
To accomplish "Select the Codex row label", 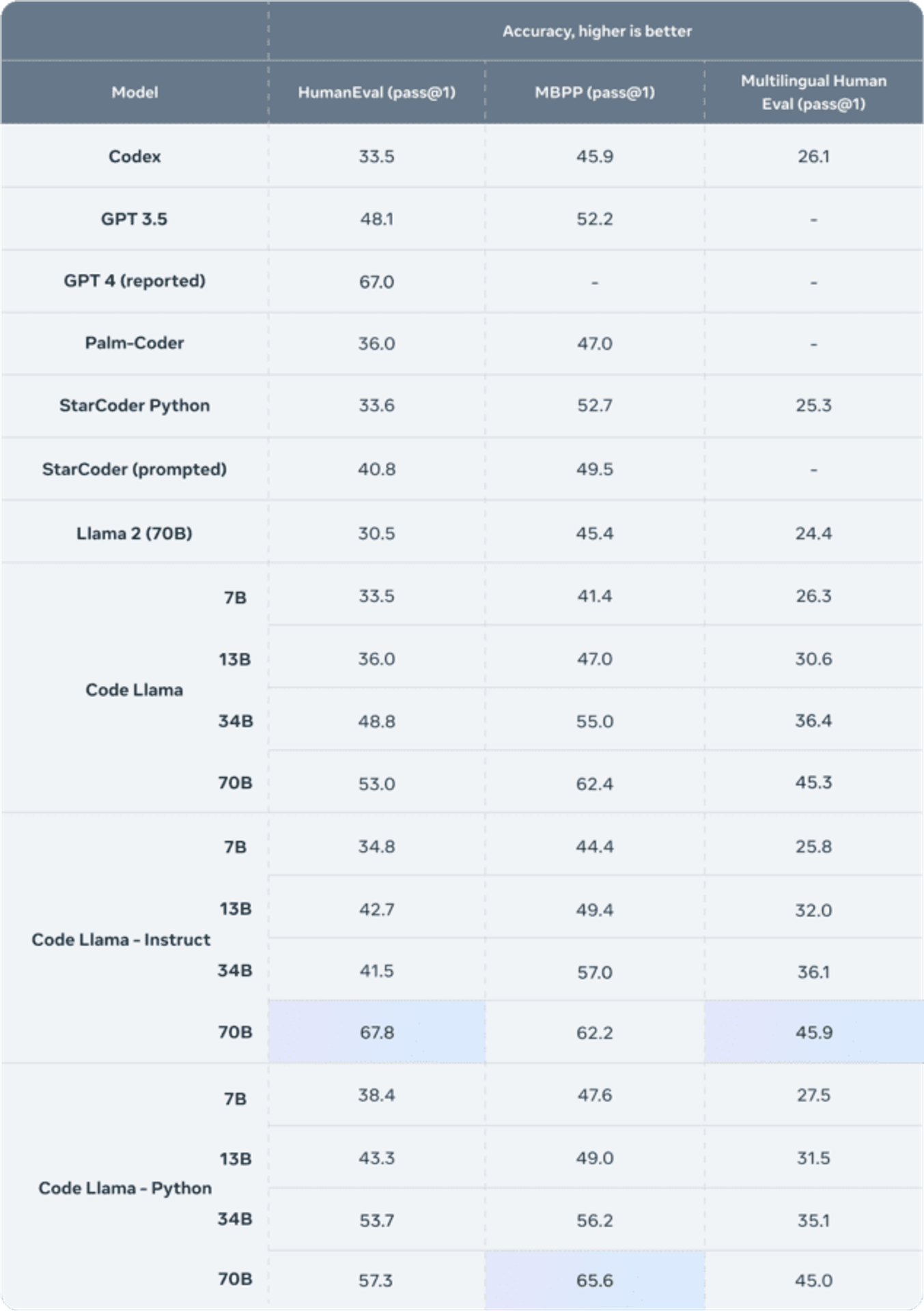I will click(135, 156).
